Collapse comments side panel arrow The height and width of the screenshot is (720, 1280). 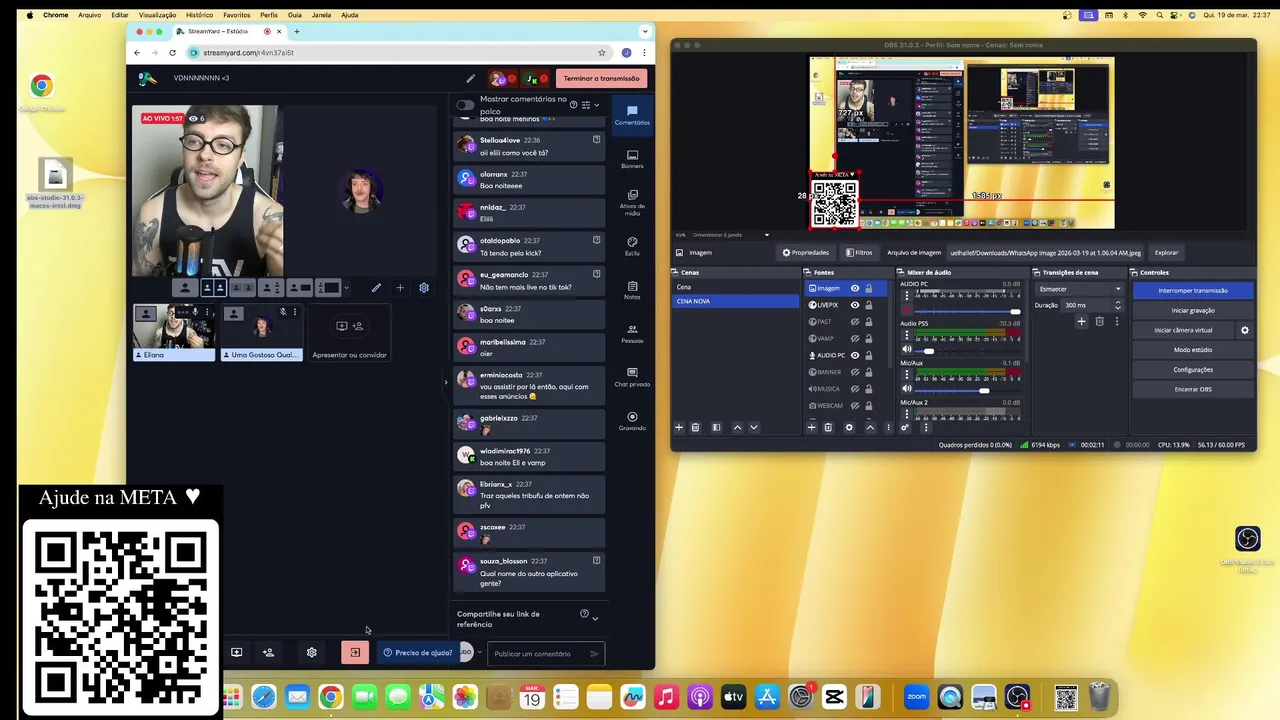[446, 381]
